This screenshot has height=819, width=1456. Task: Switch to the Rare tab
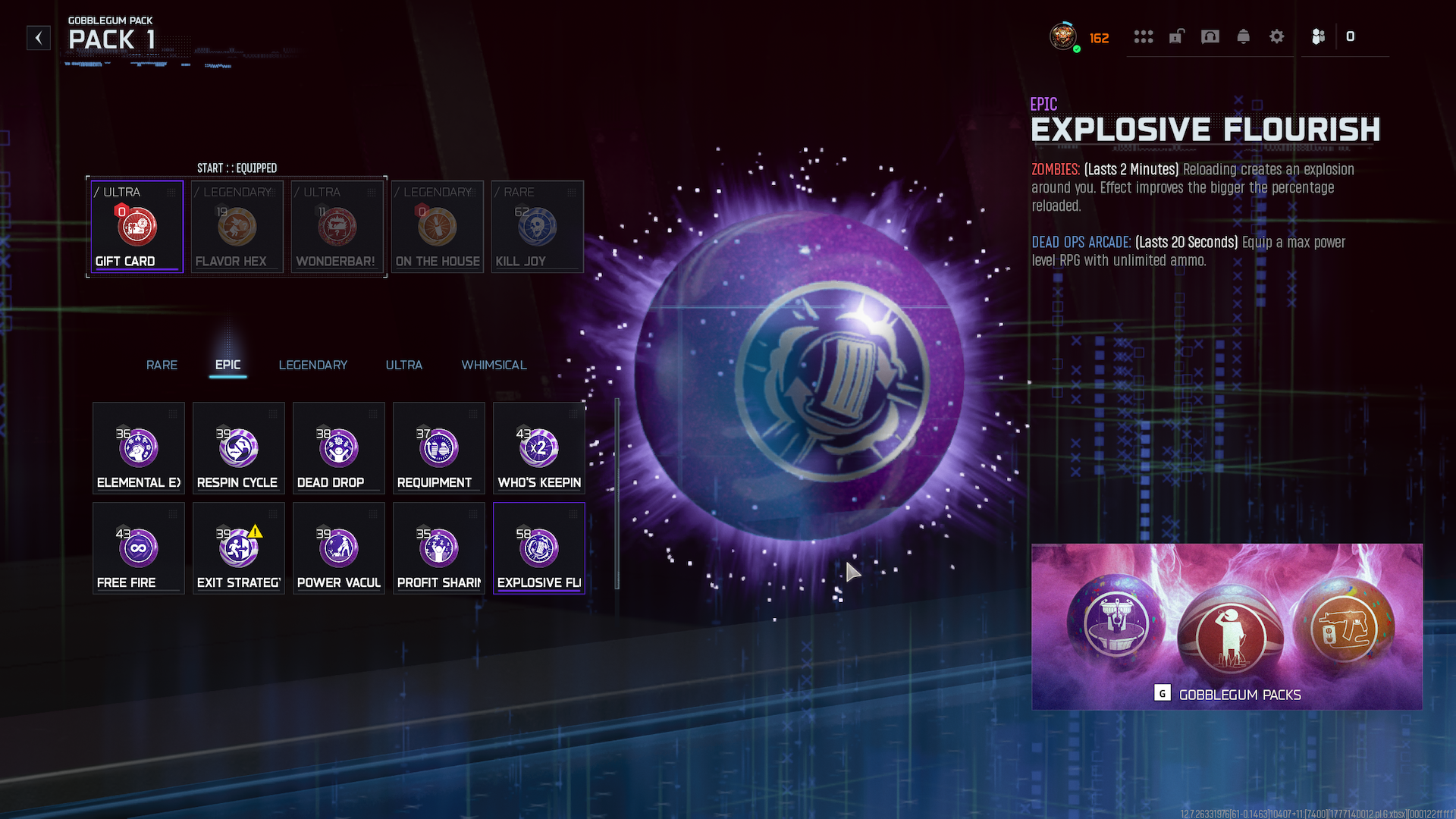click(162, 365)
